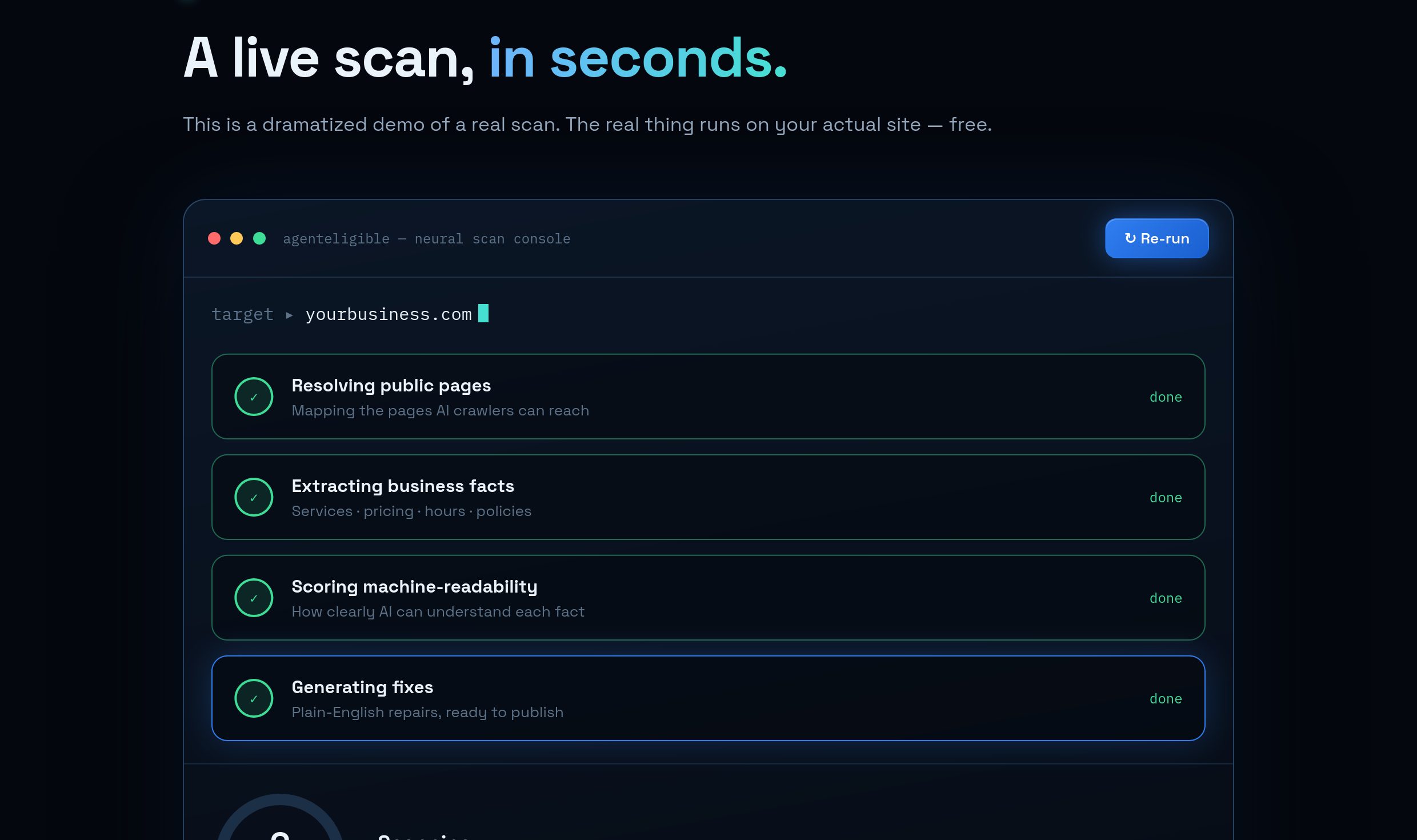Click the checkmark icon for Resolving public pages
Image resolution: width=1417 pixels, height=840 pixels.
coord(254,397)
